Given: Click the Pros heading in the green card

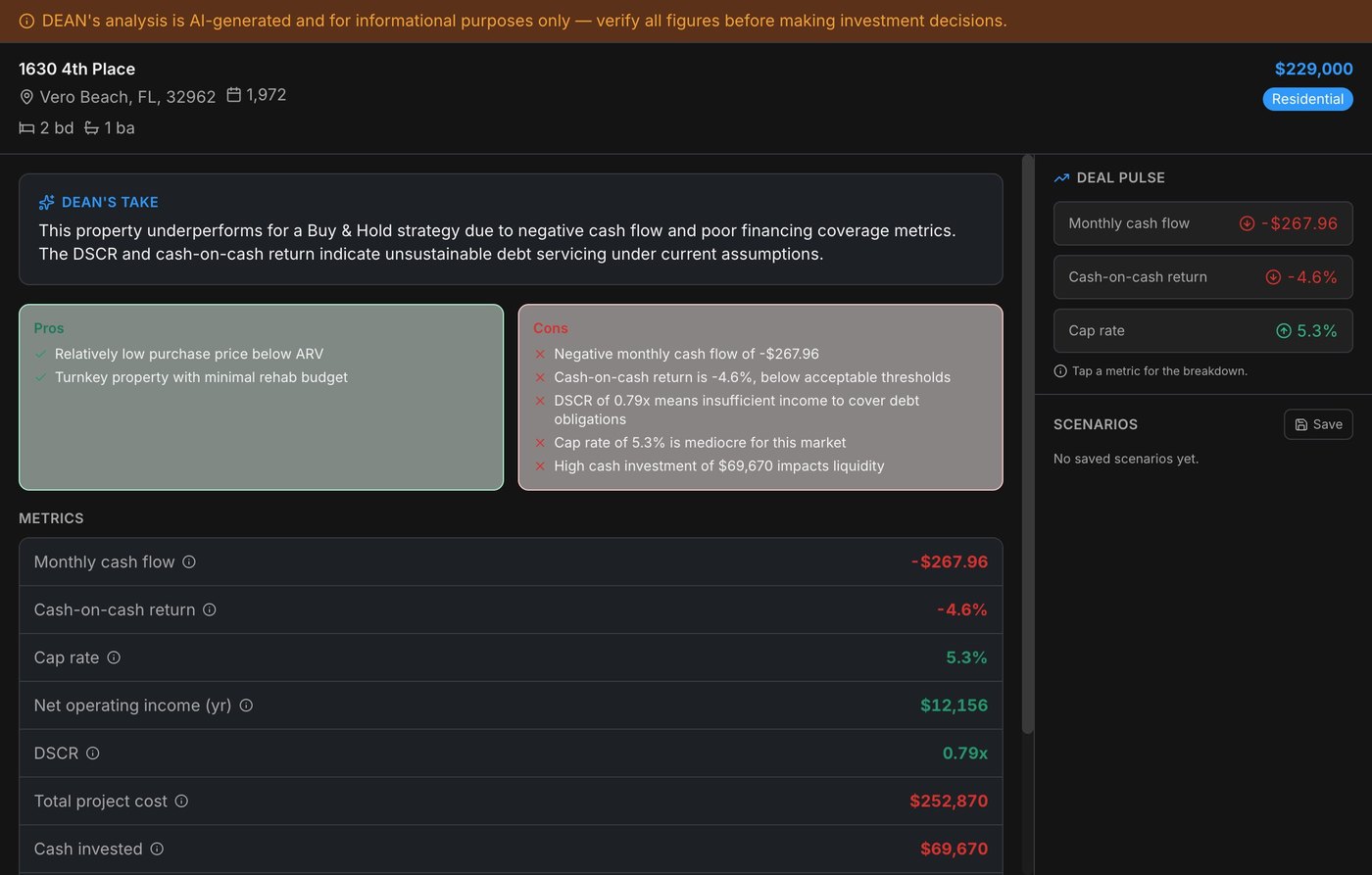Looking at the screenshot, I should pos(49,328).
